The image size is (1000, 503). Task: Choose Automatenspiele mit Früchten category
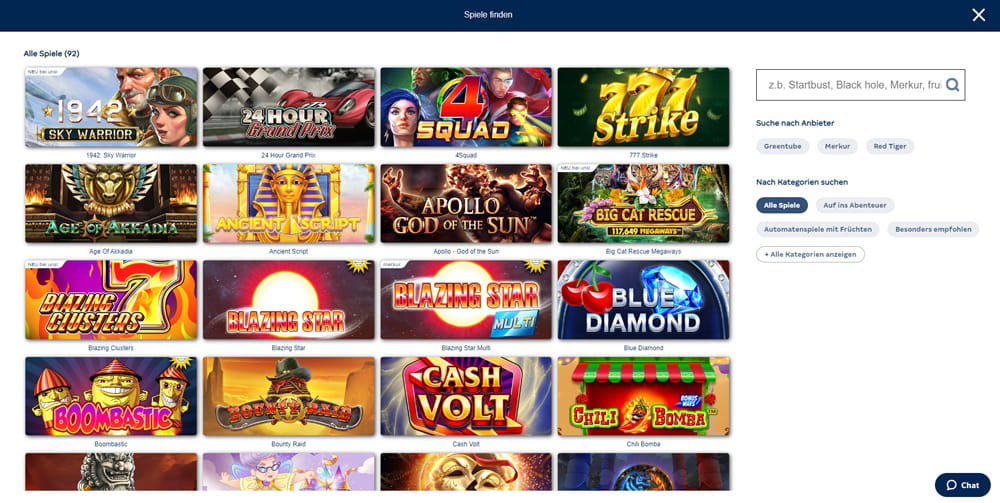click(x=818, y=230)
